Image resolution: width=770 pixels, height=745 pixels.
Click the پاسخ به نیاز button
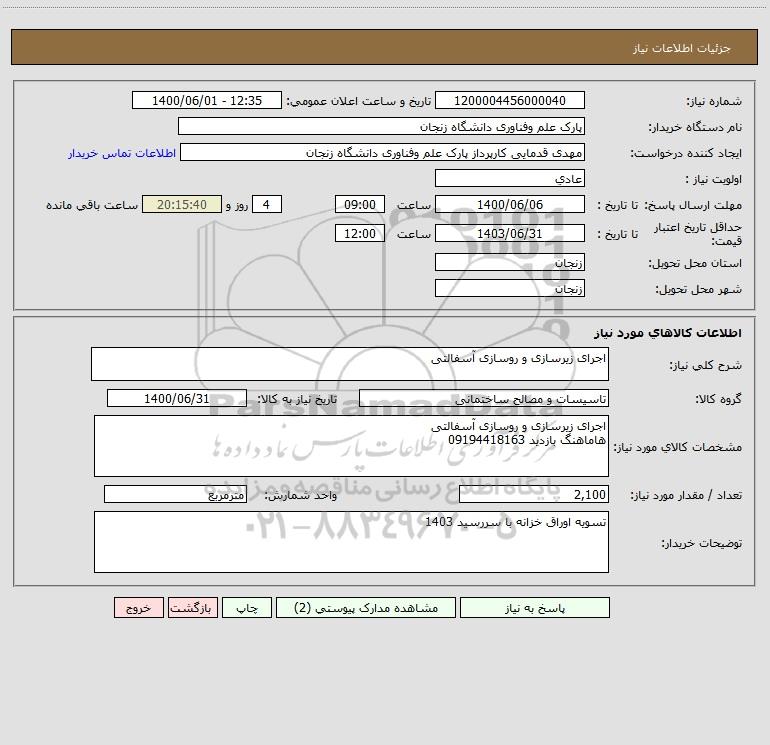(535, 607)
